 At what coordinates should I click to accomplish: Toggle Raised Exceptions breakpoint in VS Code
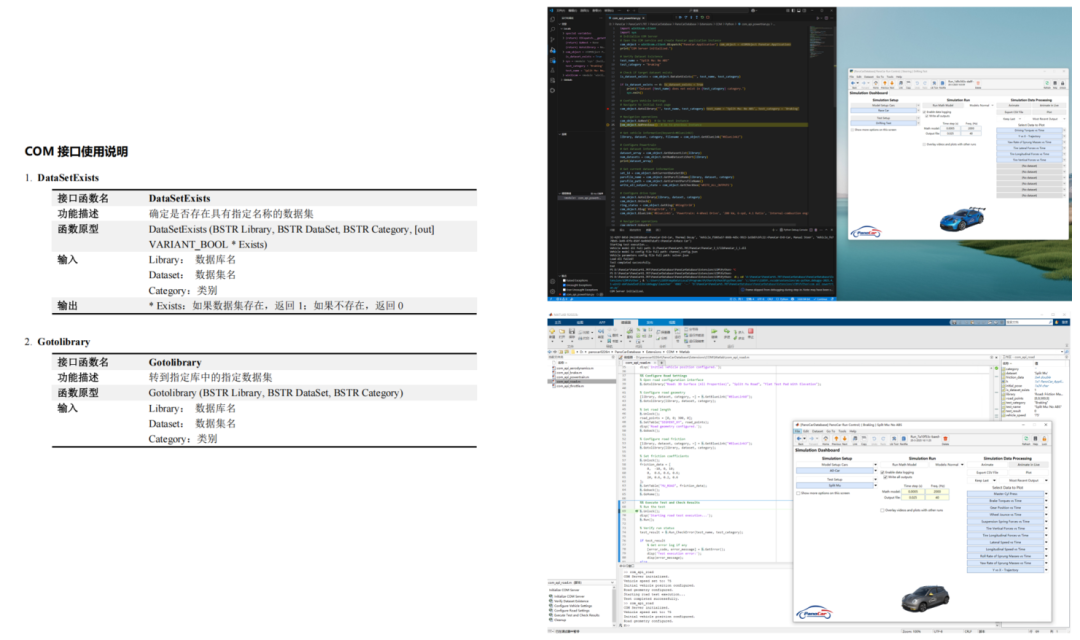point(565,280)
